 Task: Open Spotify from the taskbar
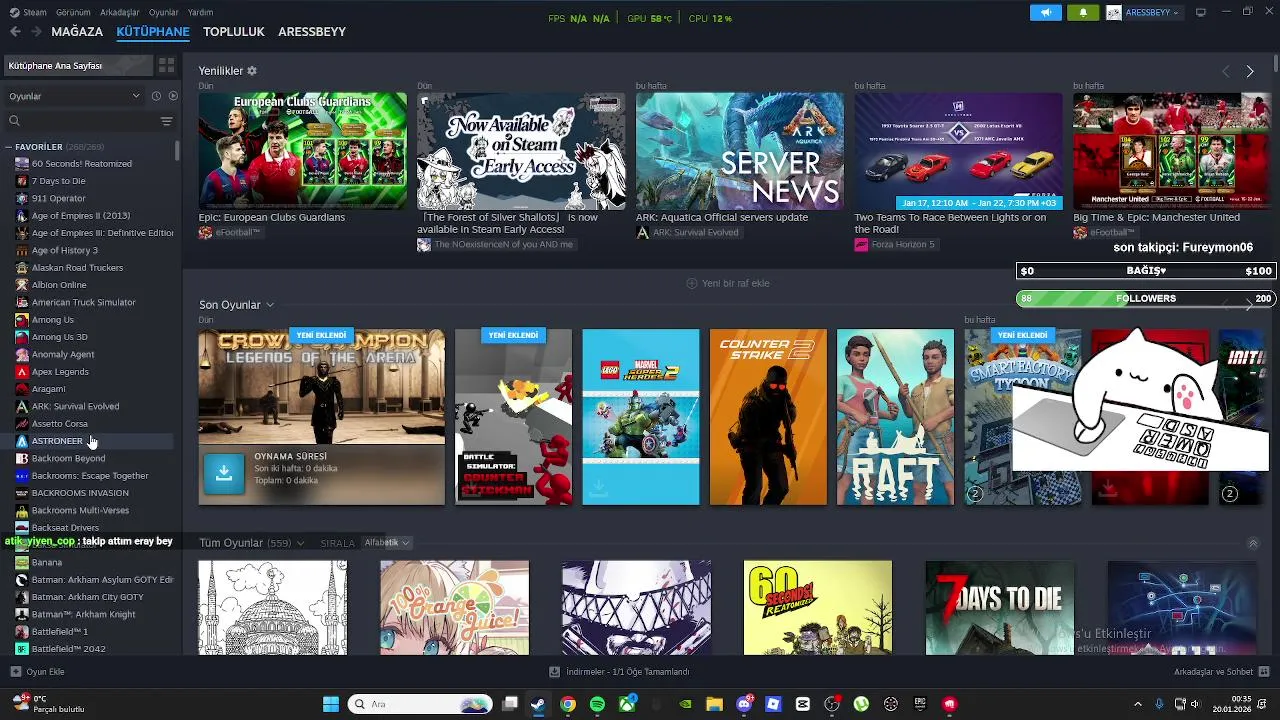597,704
